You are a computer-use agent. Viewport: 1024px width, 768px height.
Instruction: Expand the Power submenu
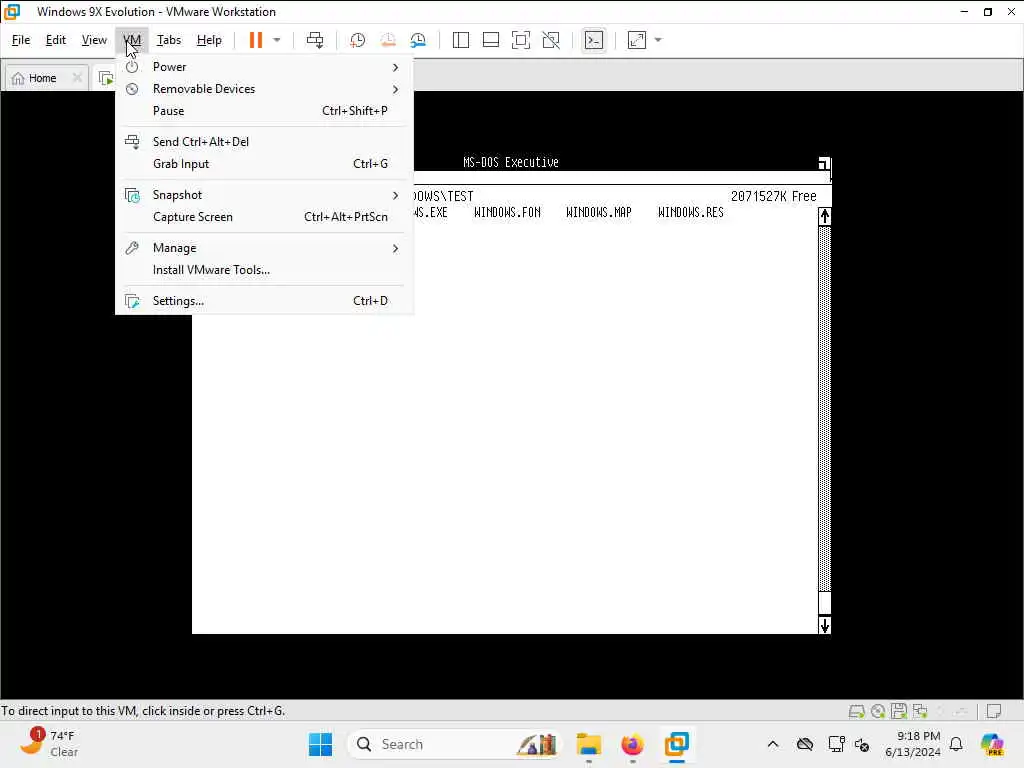pos(264,67)
